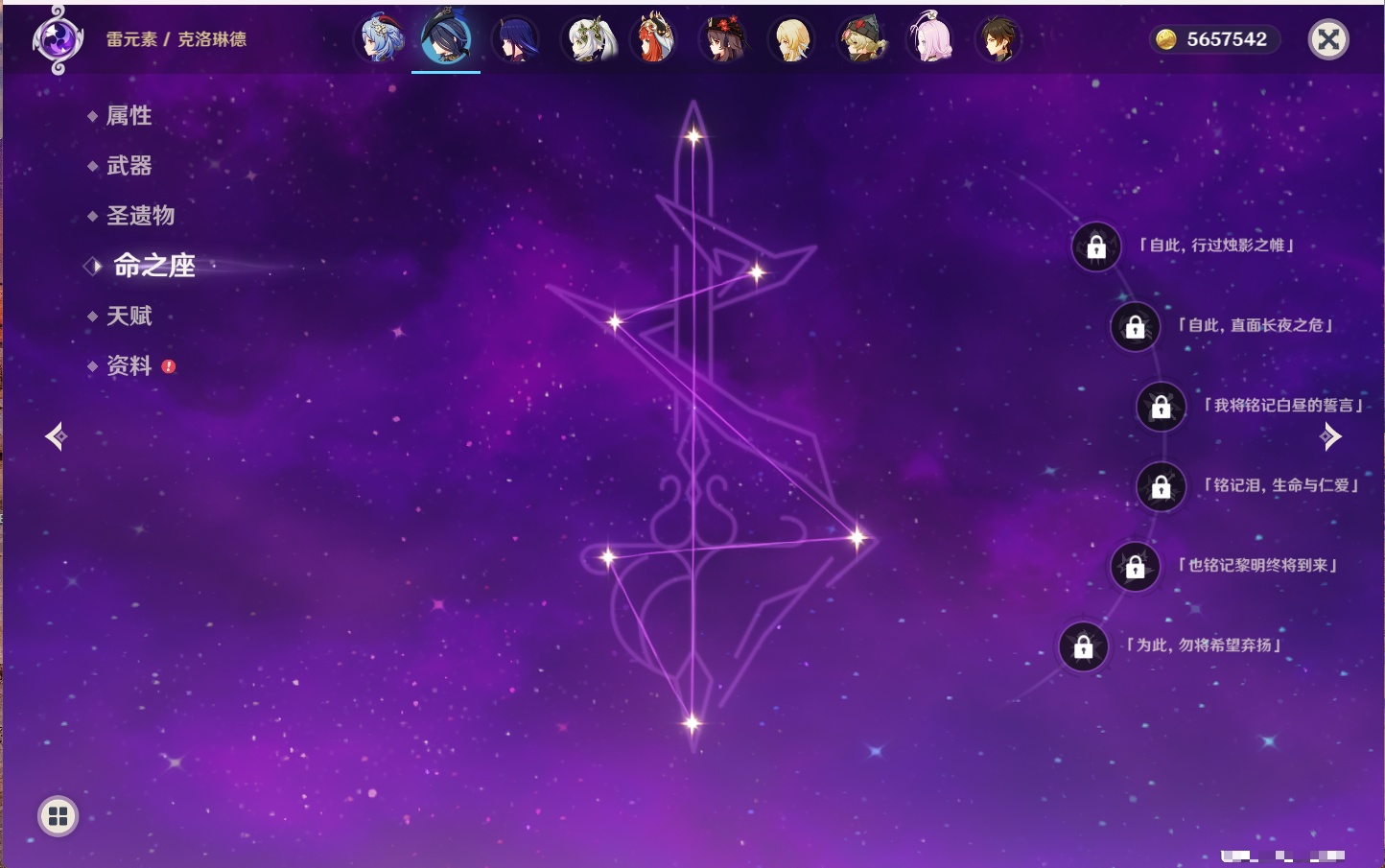Click the Mora balance 5657542
This screenshot has width=1385, height=868.
(1215, 39)
